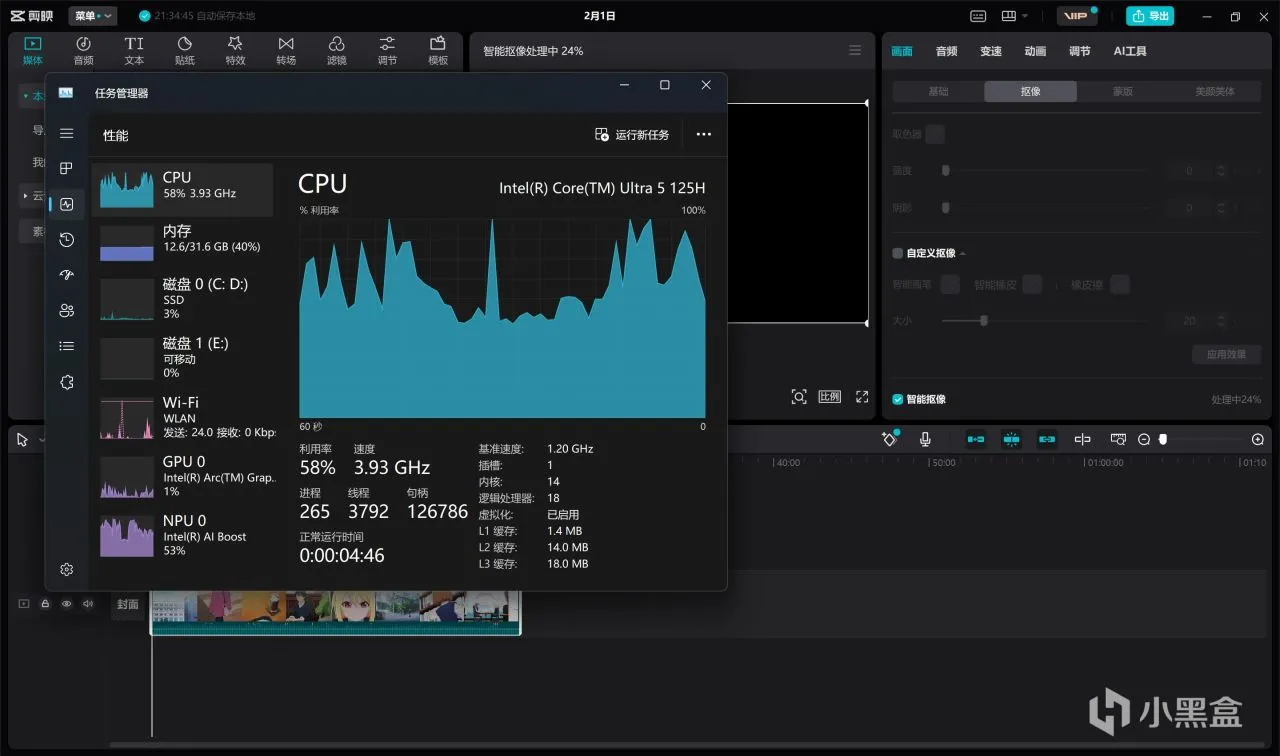Screen dimensions: 1280x756
Task: Open the 音频 audio library tool
Action: pyautogui.click(x=83, y=51)
